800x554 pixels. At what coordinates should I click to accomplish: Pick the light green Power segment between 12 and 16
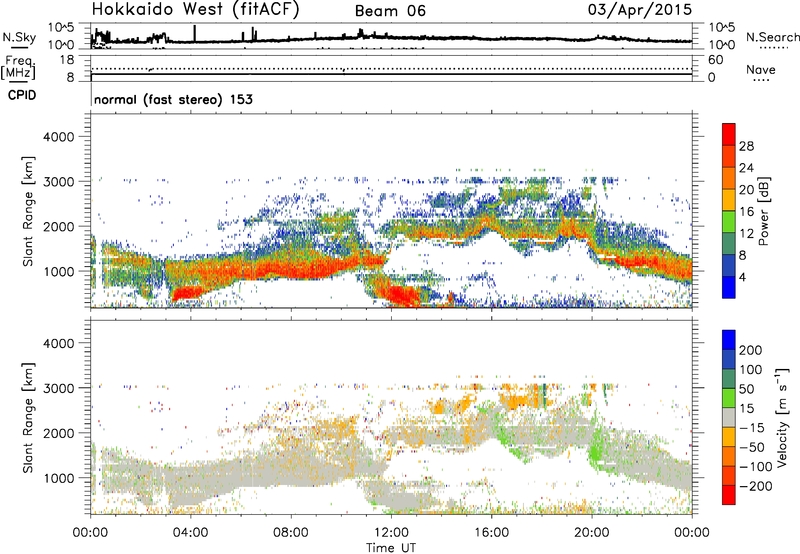click(x=729, y=222)
